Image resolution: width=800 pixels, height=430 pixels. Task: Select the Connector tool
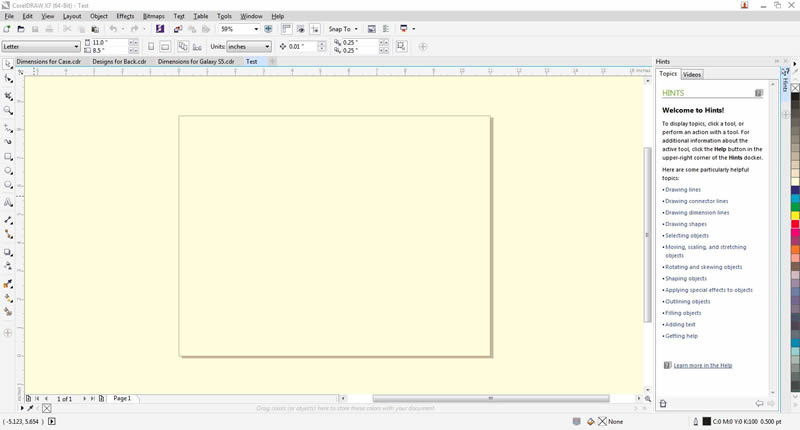point(8,234)
